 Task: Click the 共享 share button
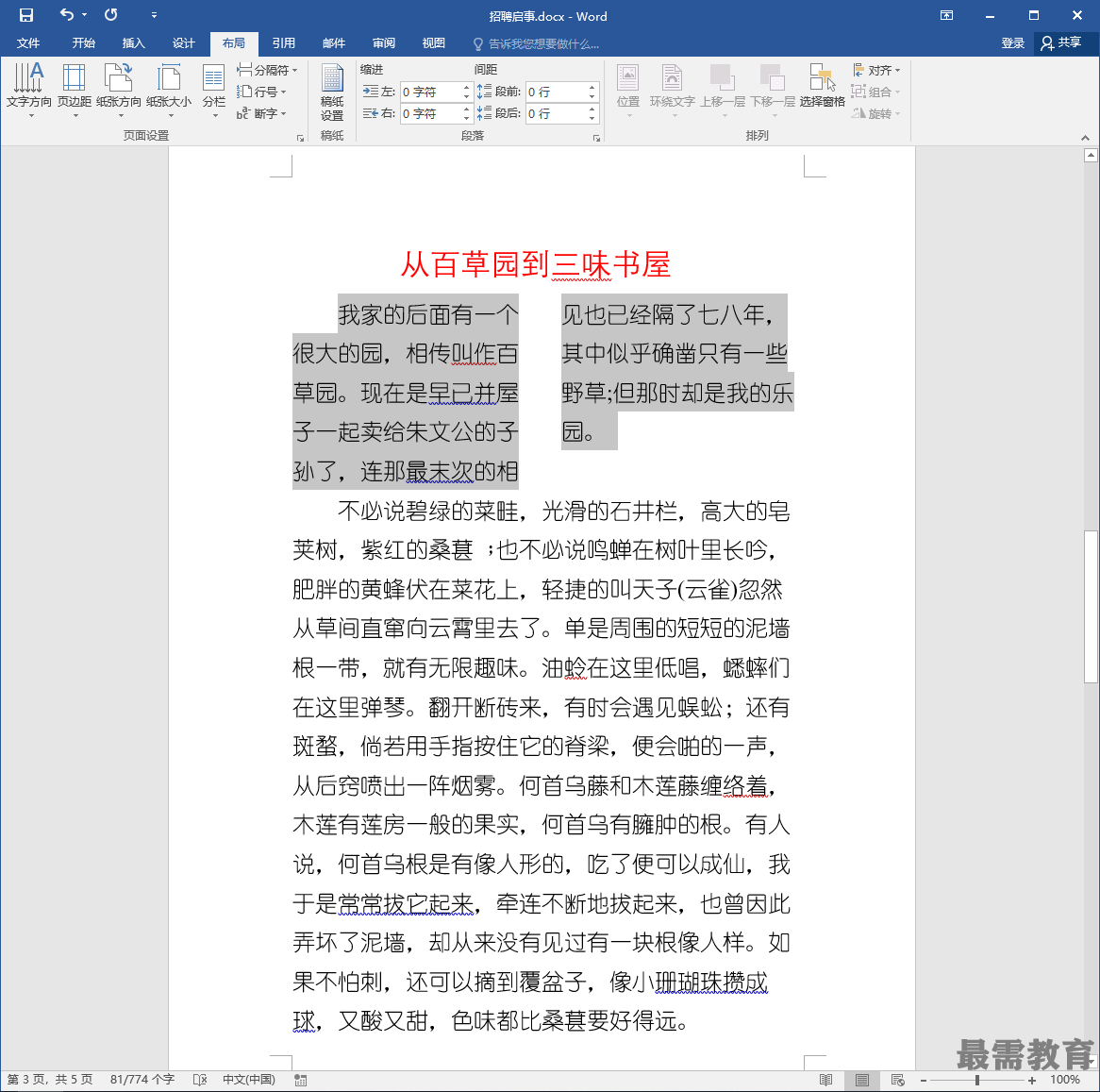point(1061,43)
